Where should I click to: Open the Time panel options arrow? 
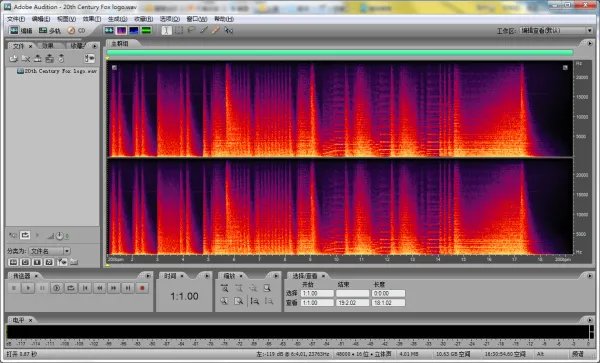point(207,276)
